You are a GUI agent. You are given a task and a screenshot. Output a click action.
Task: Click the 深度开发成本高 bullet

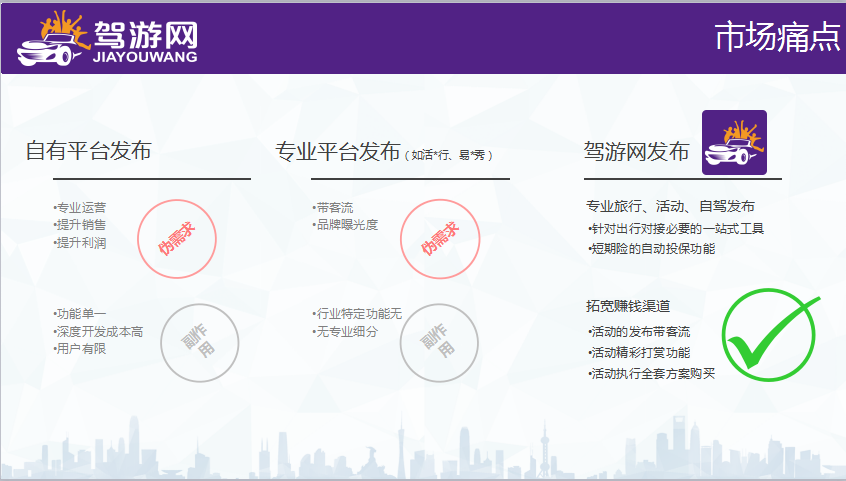point(98,331)
